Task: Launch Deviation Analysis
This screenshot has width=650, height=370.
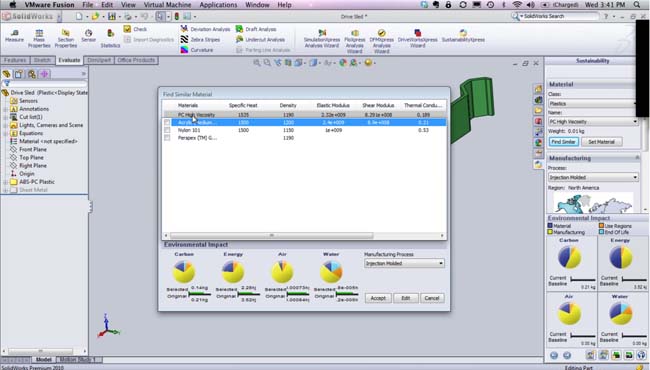Action: [205, 29]
